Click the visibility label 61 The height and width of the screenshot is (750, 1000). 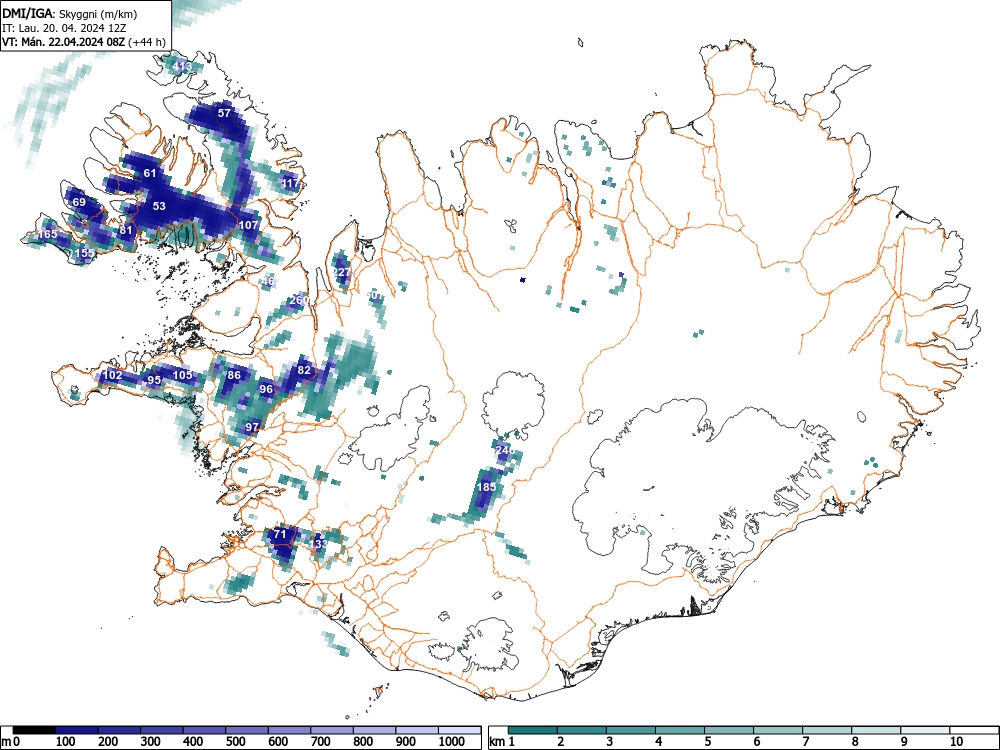pos(150,173)
